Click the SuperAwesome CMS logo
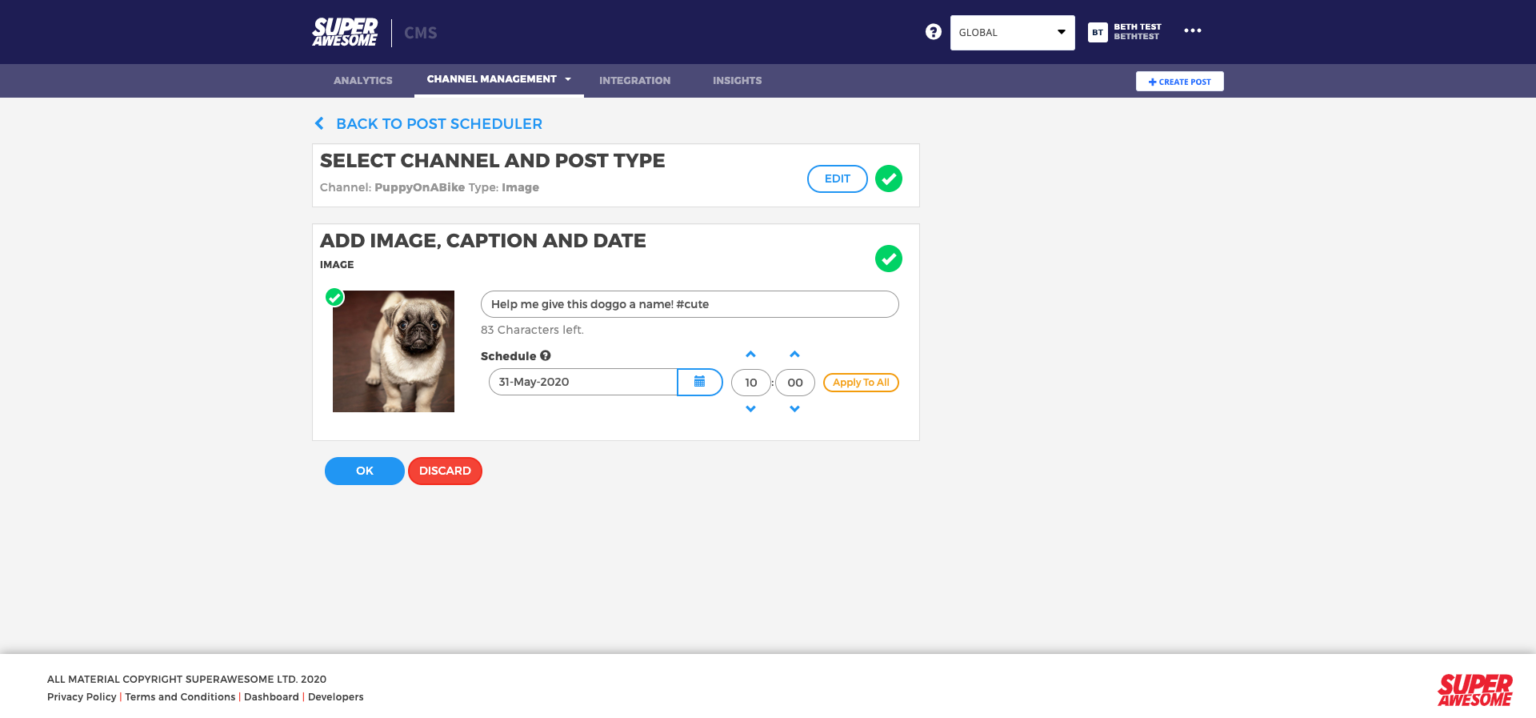Screen dimensions: 1536x718 pos(345,31)
